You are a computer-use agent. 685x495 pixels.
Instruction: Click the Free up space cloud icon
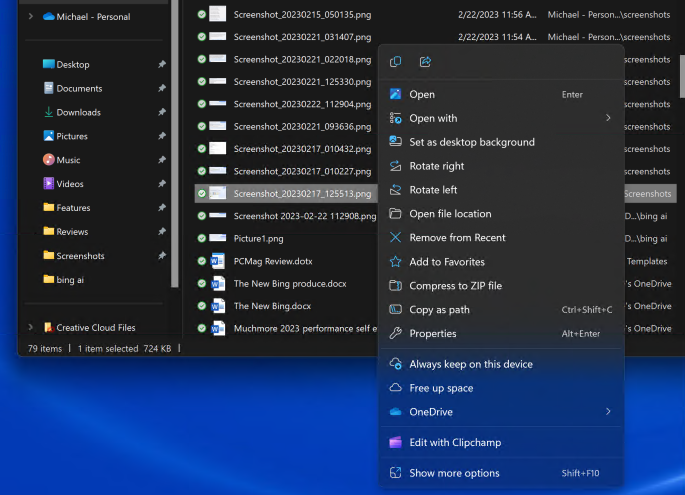[x=396, y=388]
